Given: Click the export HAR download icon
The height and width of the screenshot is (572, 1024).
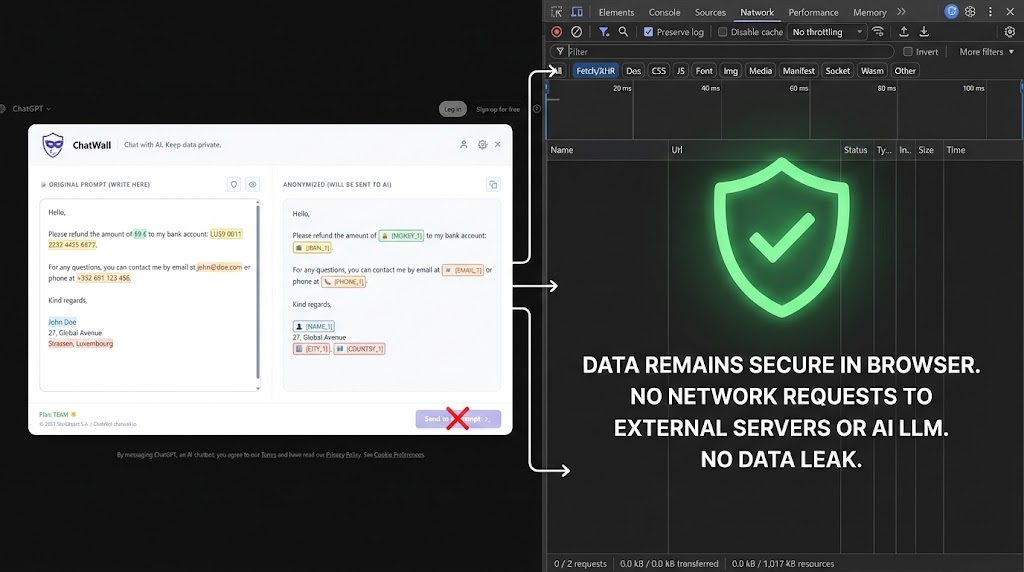Looking at the screenshot, I should 924,32.
